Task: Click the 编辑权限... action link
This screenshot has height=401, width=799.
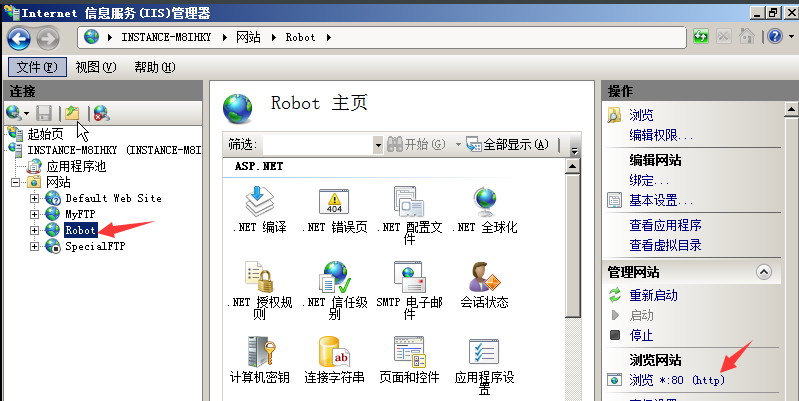Action: 661,135
